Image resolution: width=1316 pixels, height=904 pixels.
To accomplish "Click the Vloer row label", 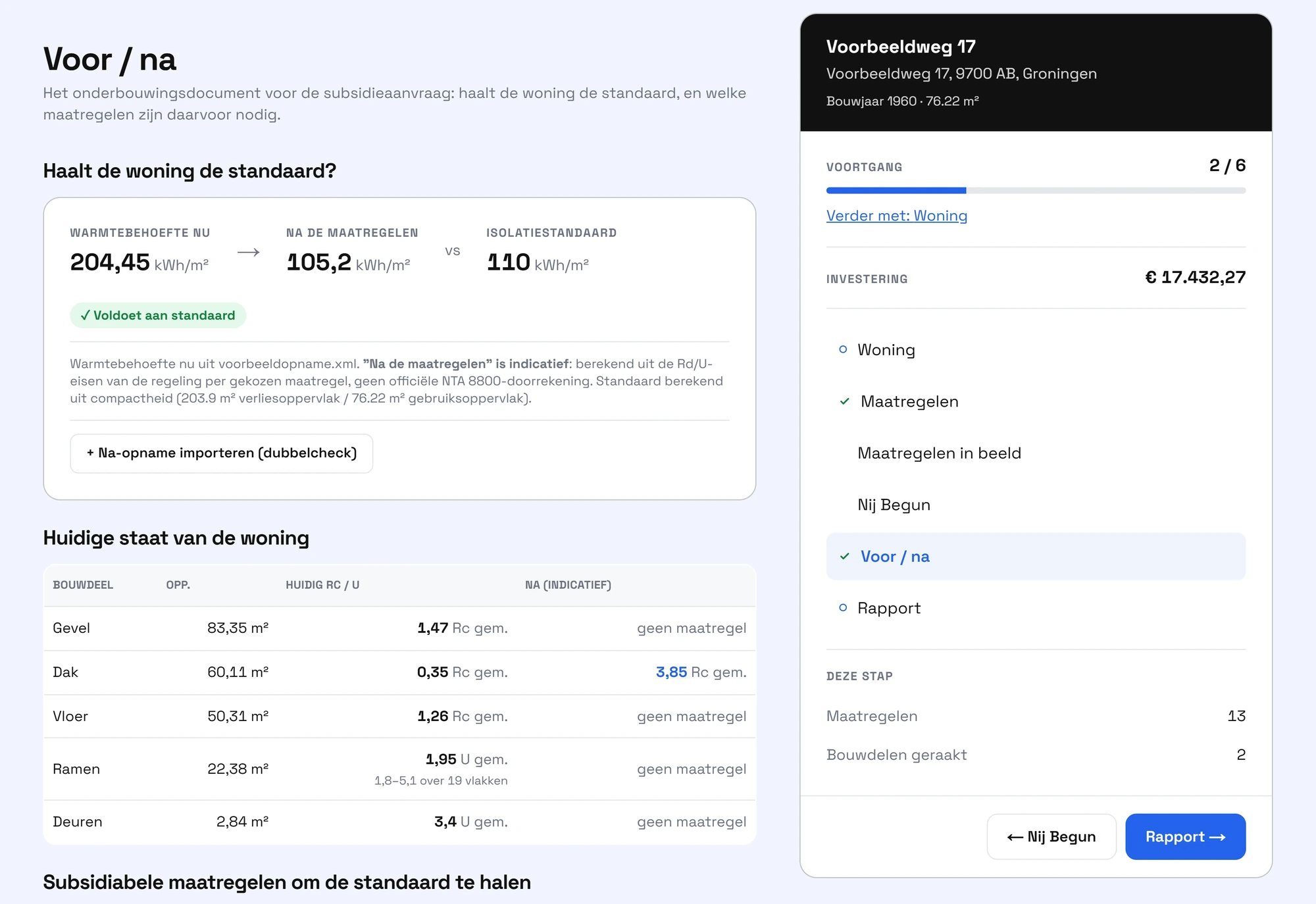I will (70, 716).
